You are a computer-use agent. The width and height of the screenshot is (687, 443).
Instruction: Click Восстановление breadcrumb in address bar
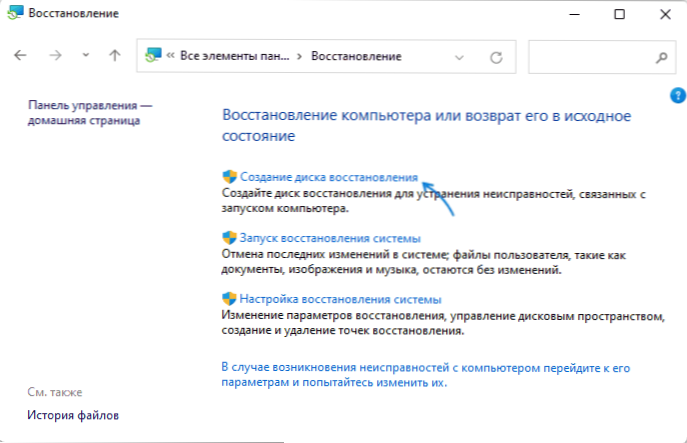tap(356, 56)
